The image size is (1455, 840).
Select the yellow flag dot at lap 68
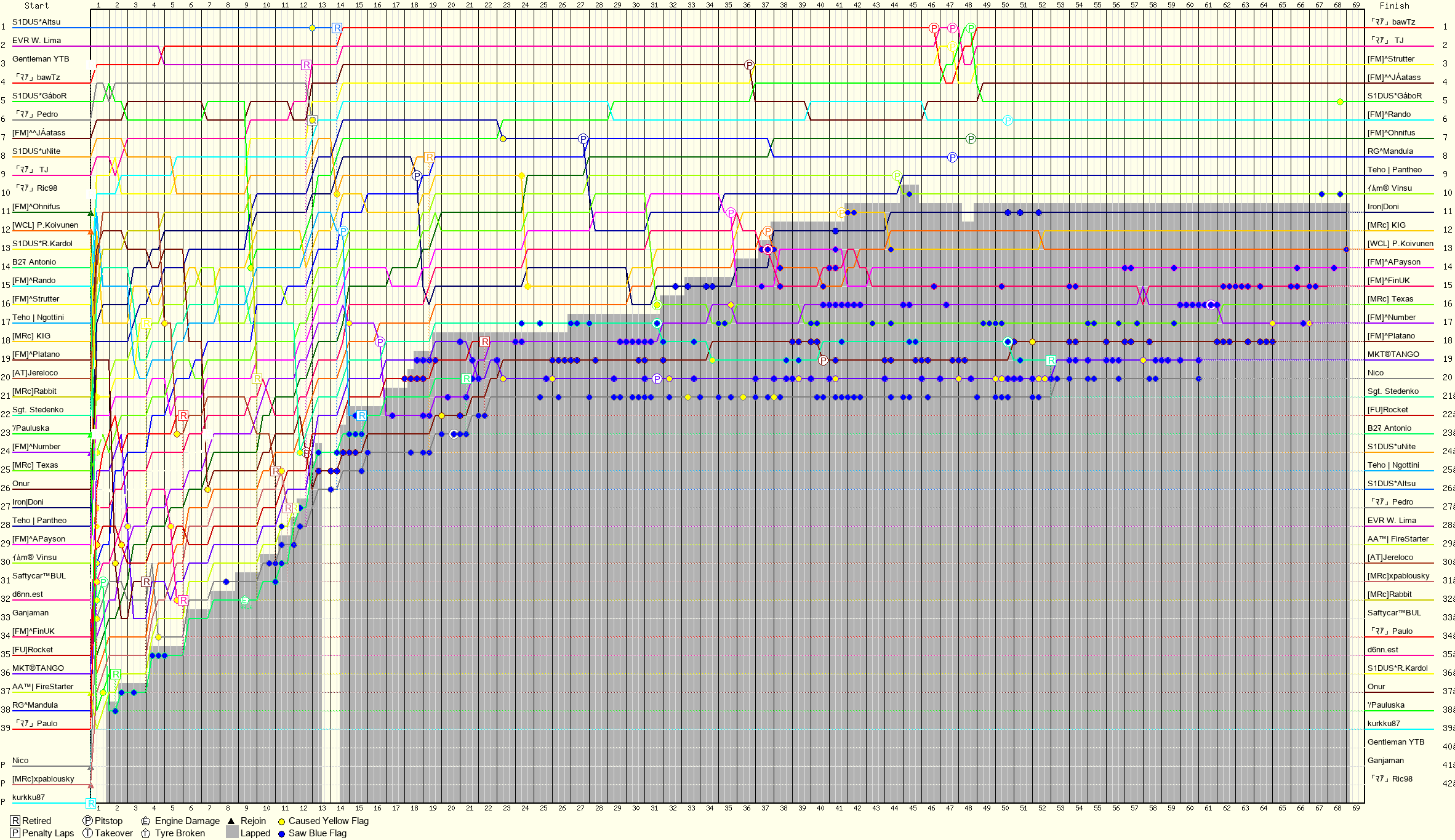click(1340, 102)
